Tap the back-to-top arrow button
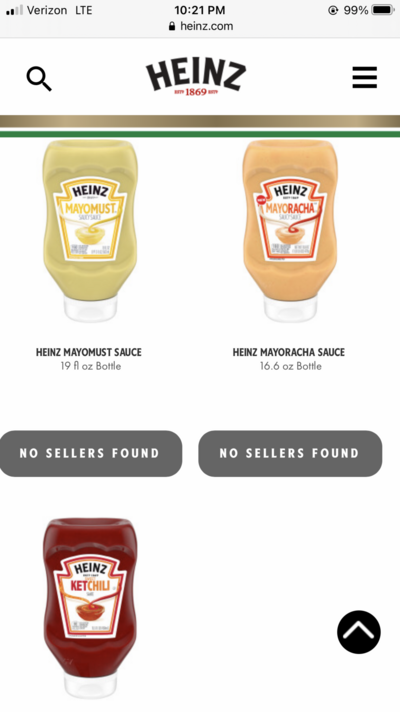Image resolution: width=400 pixels, height=712 pixels. [359, 632]
